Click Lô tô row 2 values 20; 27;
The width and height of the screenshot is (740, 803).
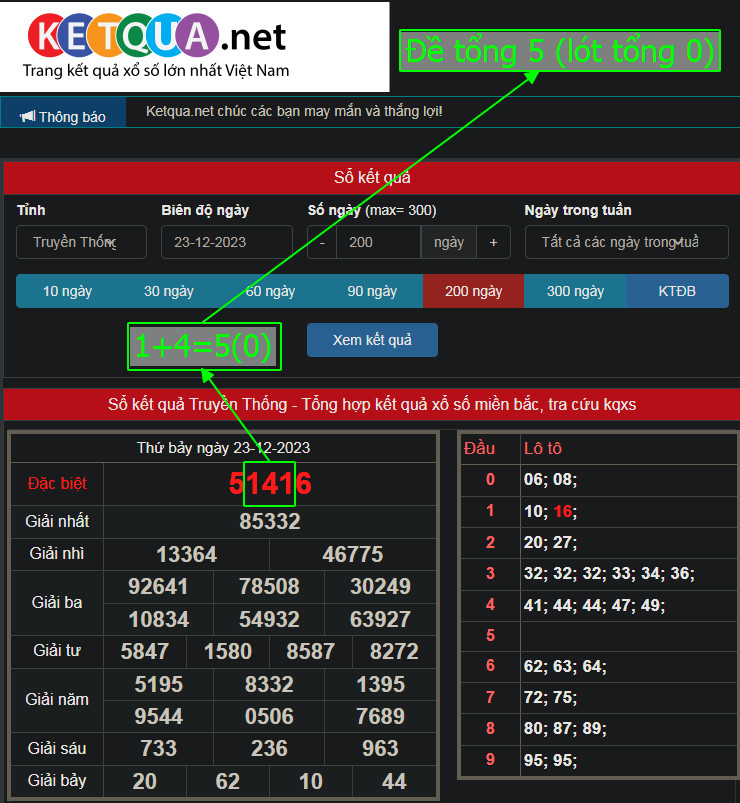click(x=550, y=542)
